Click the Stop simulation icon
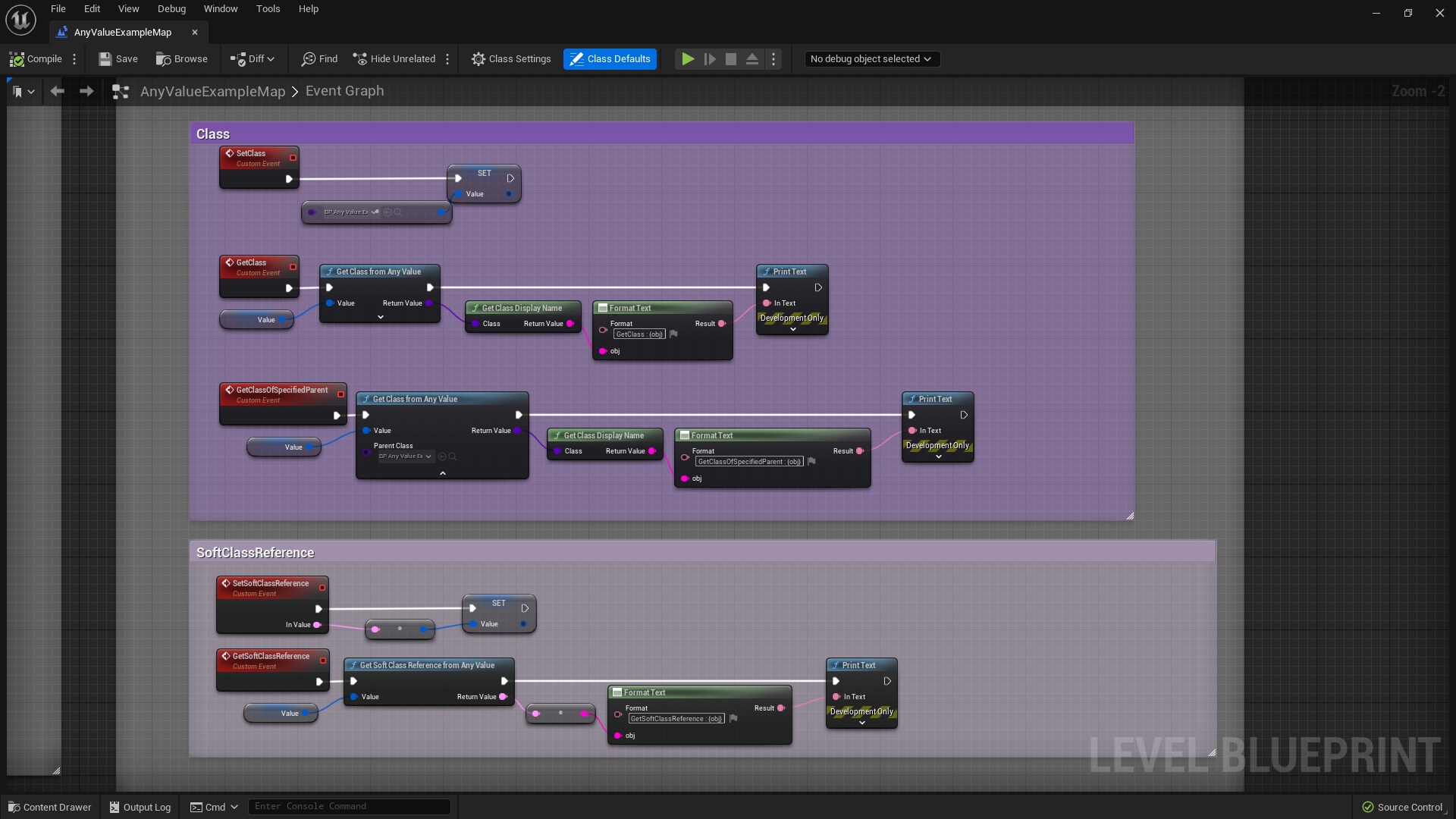1456x819 pixels. [731, 59]
